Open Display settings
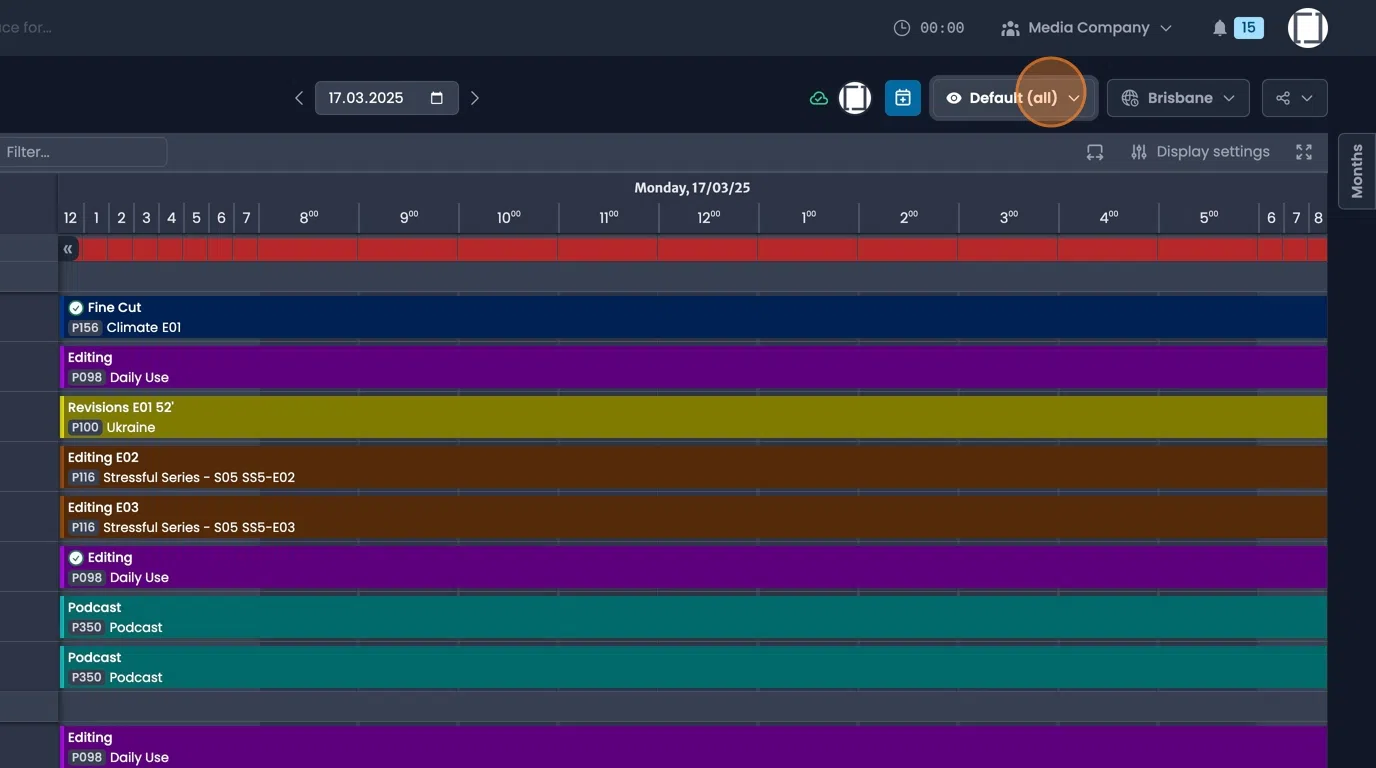This screenshot has width=1376, height=768. point(1200,152)
